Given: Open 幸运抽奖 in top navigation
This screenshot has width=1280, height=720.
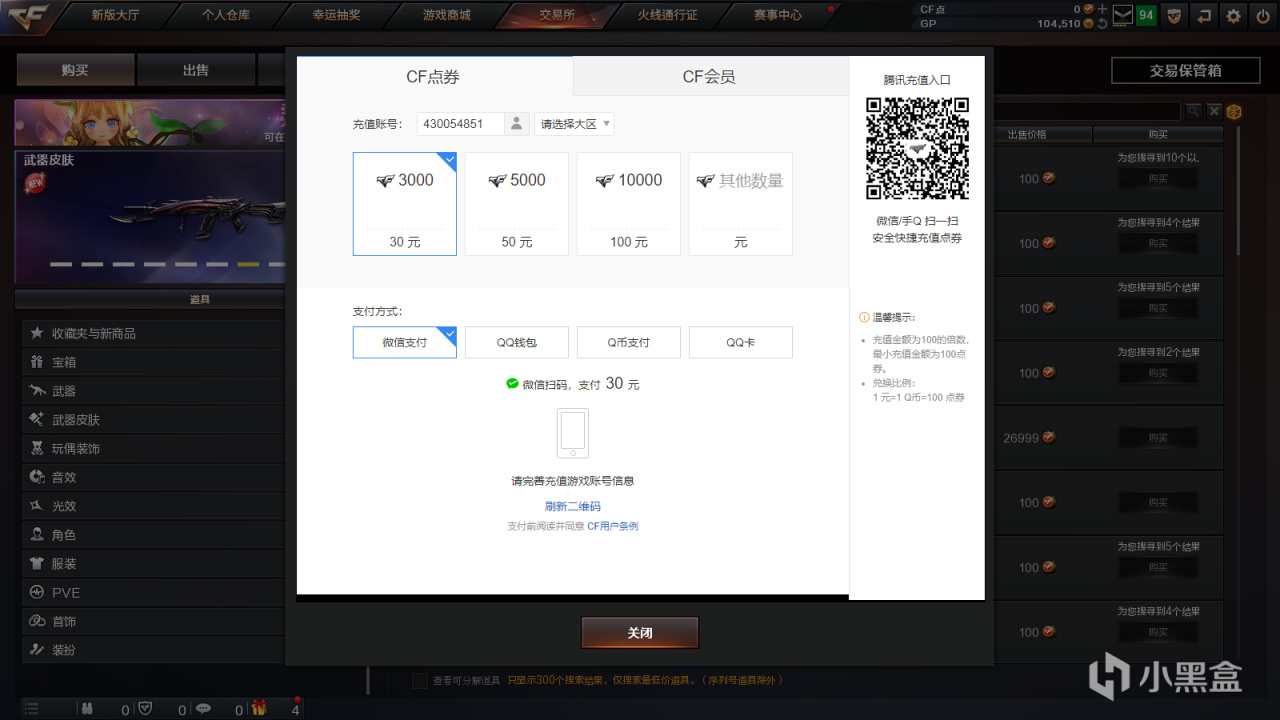Looking at the screenshot, I should point(336,15).
